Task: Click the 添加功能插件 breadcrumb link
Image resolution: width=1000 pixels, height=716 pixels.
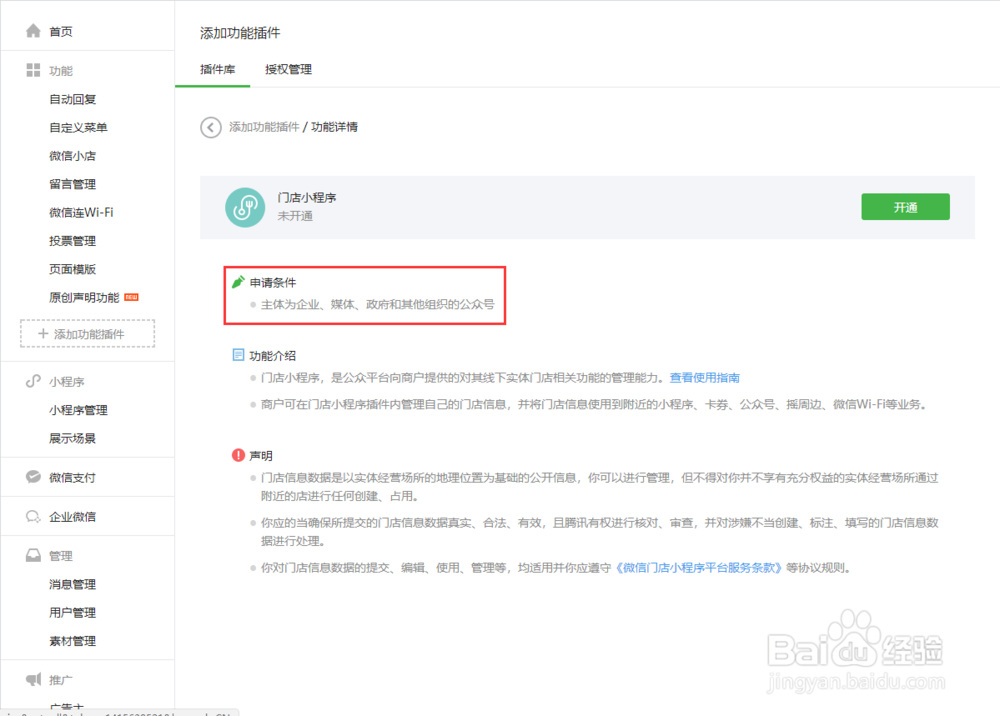Action: (x=264, y=127)
